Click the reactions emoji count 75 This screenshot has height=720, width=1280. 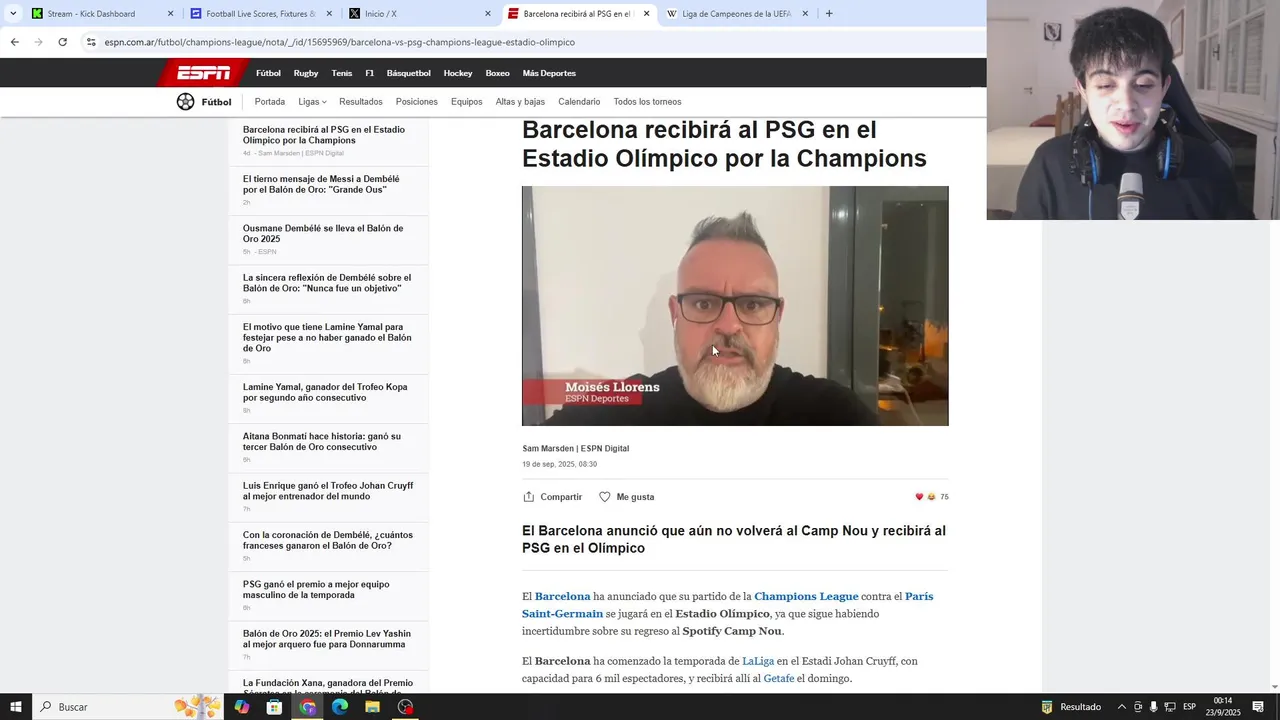[x=932, y=497]
